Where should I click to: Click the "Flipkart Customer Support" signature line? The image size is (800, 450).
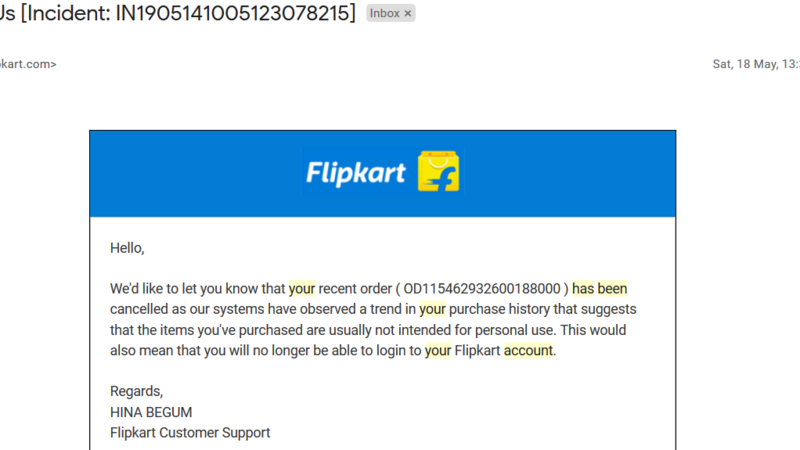pyautogui.click(x=190, y=433)
